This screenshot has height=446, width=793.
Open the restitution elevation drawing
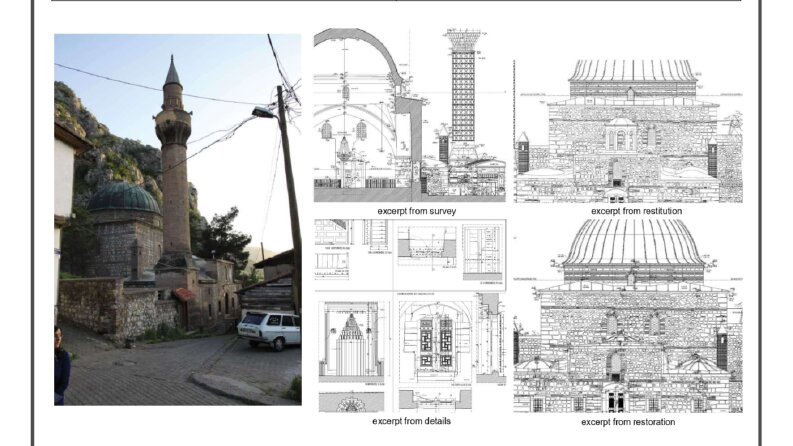[628, 131]
